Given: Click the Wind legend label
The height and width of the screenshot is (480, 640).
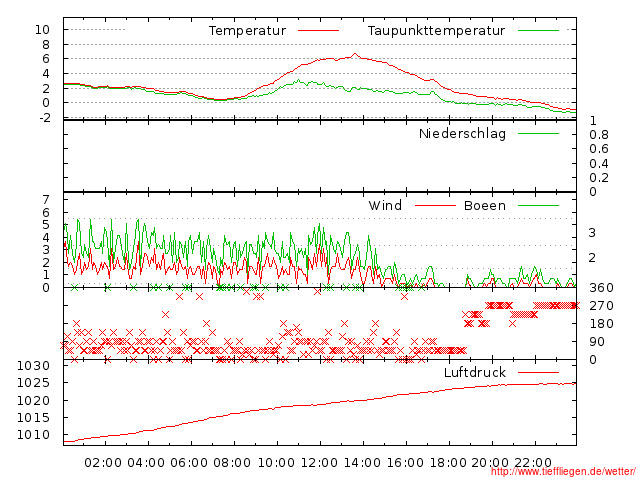Looking at the screenshot, I should click(x=385, y=205).
